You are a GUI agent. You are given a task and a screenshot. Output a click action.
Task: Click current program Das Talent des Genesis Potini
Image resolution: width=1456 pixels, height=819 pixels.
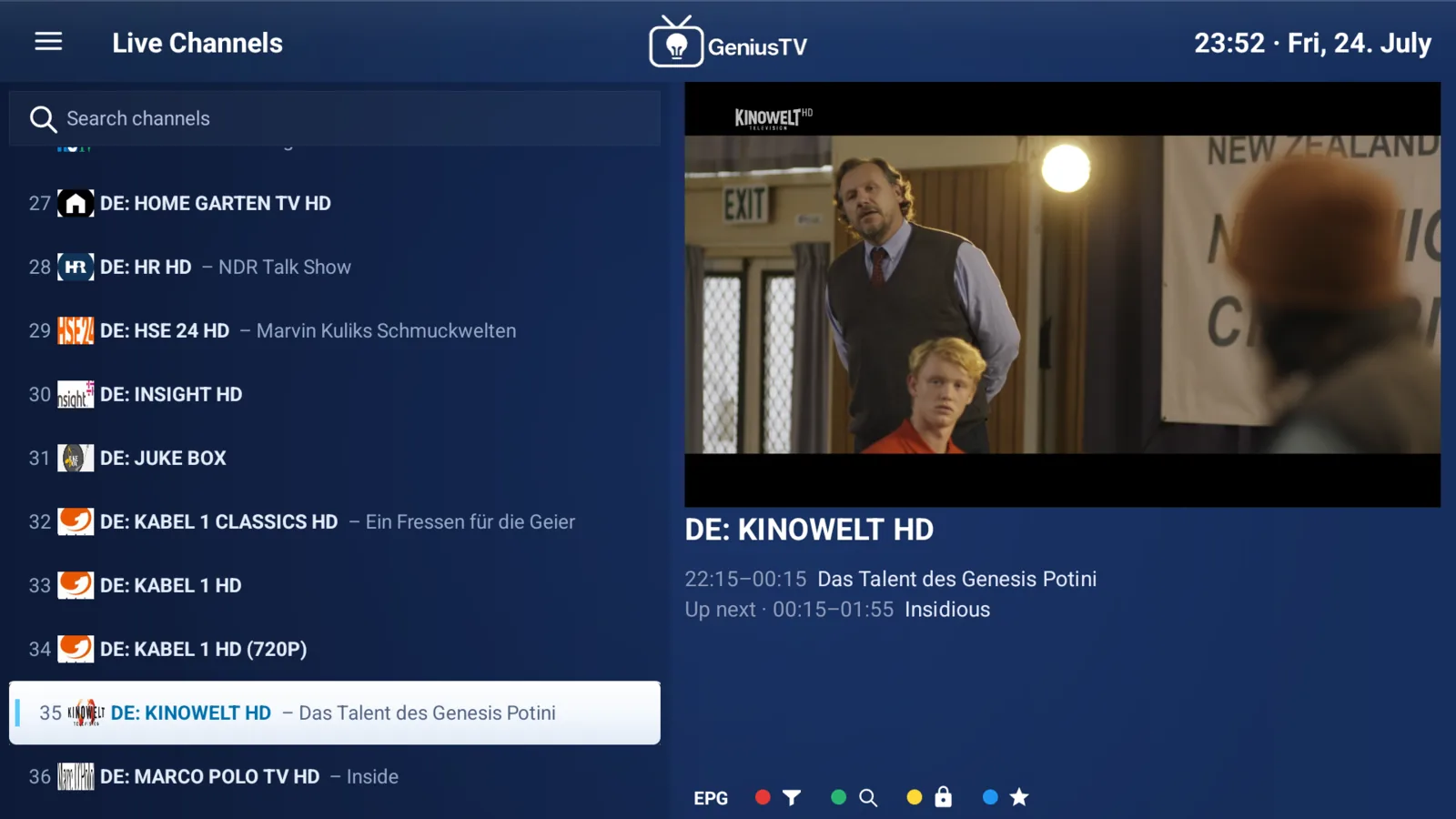coord(957,579)
